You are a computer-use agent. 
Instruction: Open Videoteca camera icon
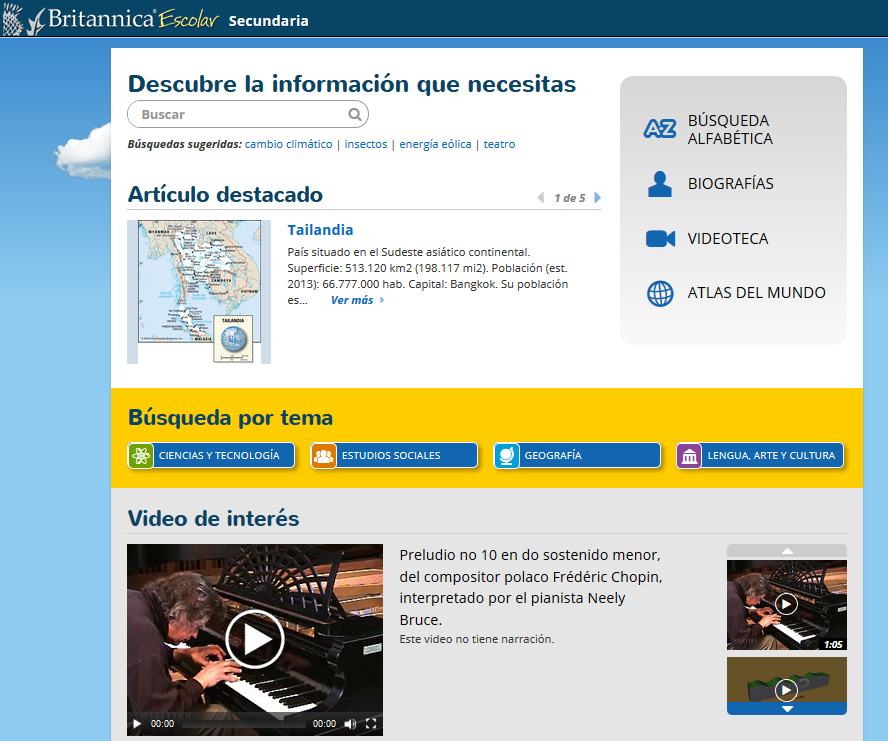coord(660,239)
